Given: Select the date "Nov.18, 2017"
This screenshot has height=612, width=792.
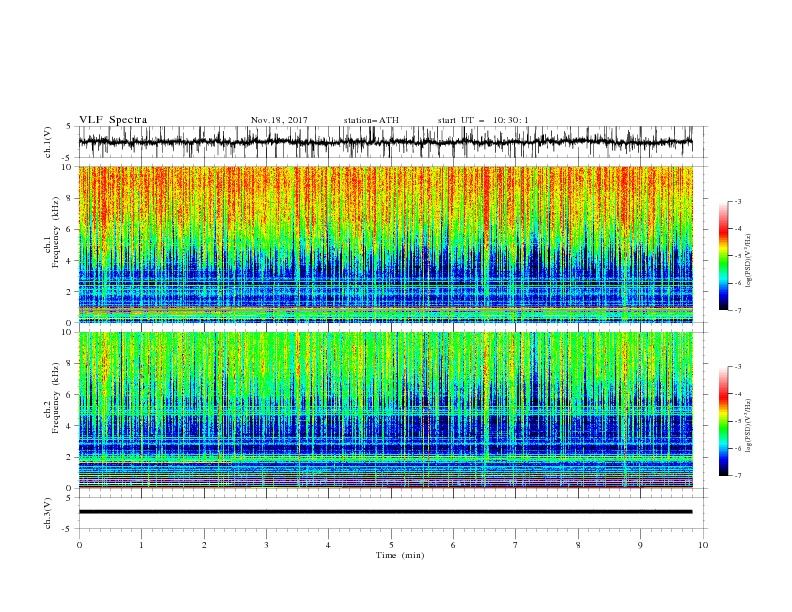Looking at the screenshot, I should (x=279, y=120).
